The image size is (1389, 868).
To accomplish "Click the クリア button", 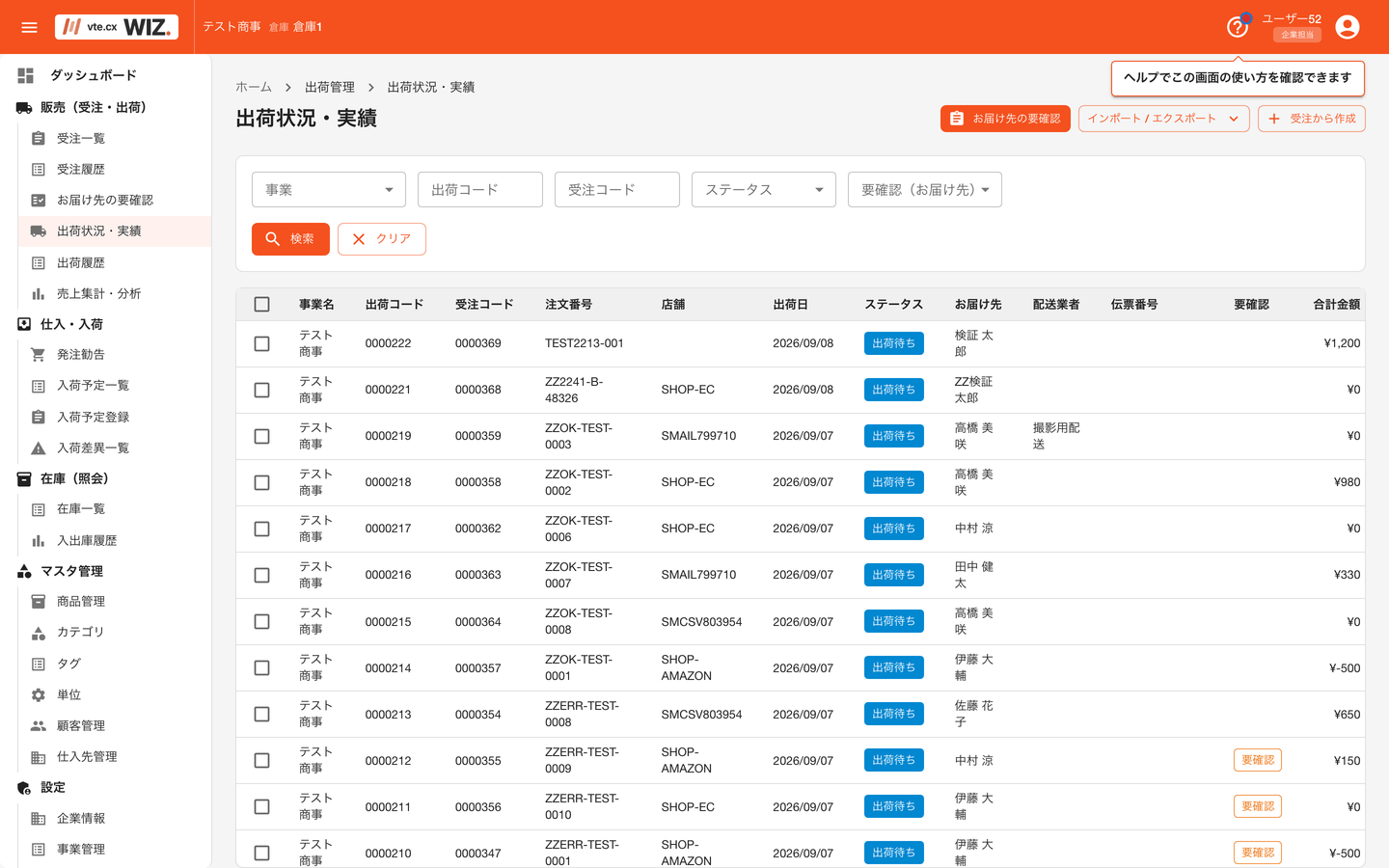I will (x=382, y=239).
